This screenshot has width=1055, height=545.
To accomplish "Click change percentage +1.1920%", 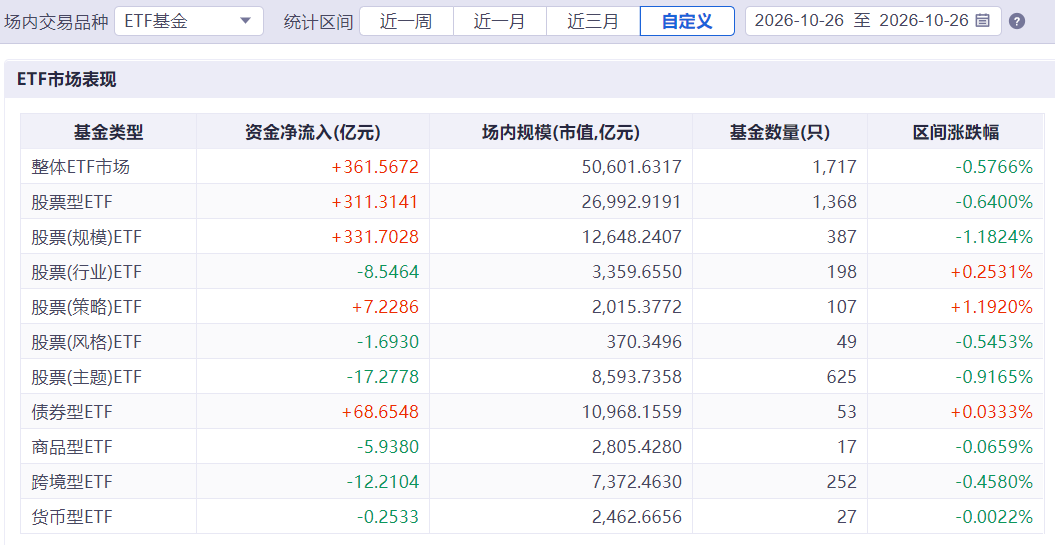I will pyautogui.click(x=992, y=307).
